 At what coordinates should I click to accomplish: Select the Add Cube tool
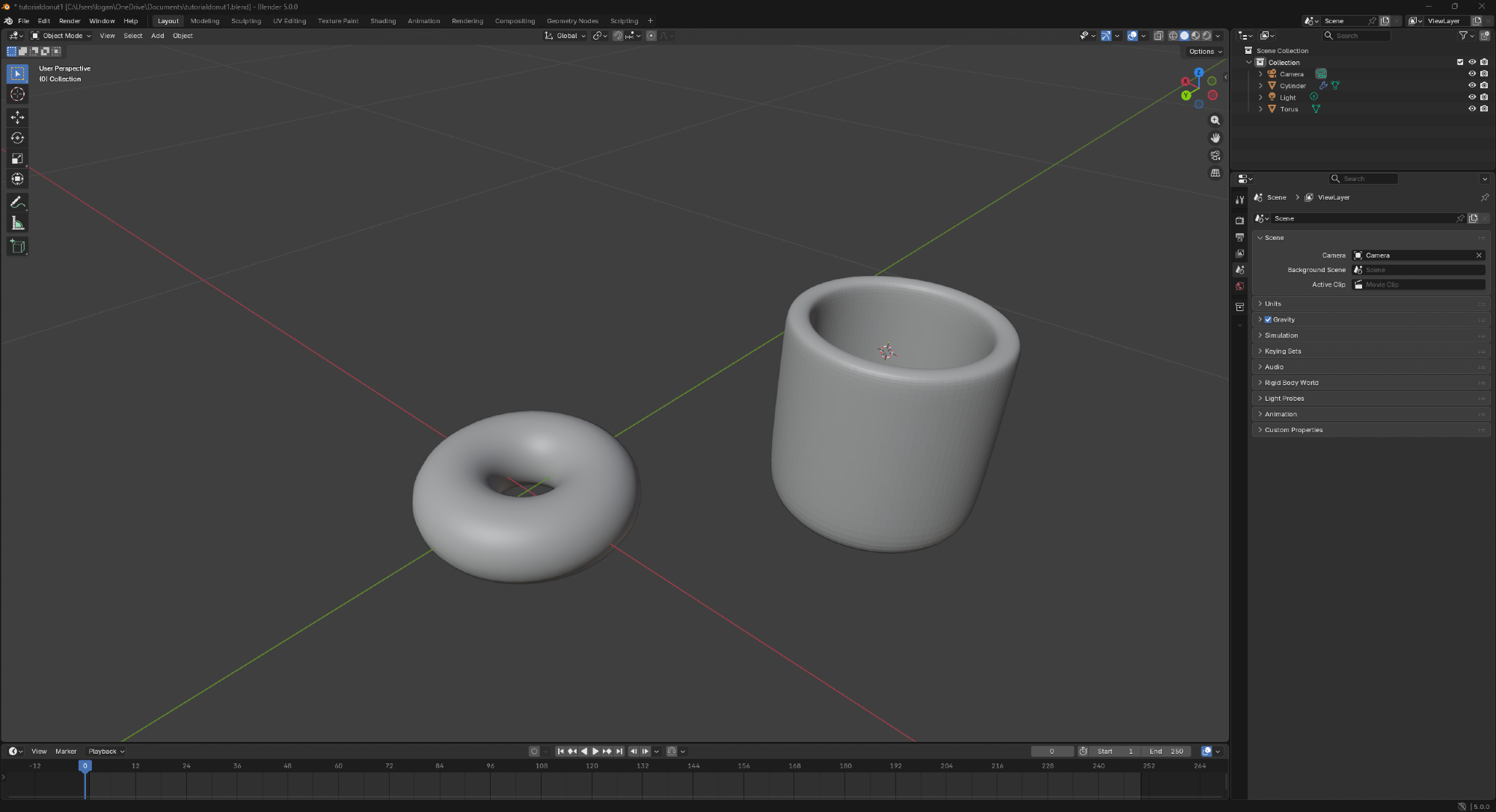pyautogui.click(x=17, y=247)
